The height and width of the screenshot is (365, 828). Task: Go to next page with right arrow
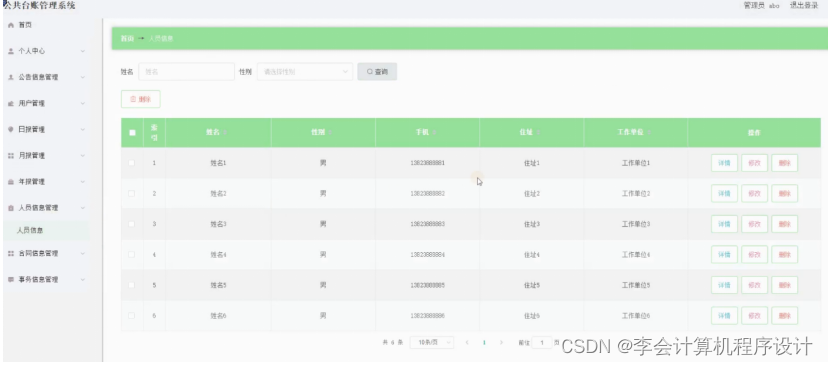(501, 342)
